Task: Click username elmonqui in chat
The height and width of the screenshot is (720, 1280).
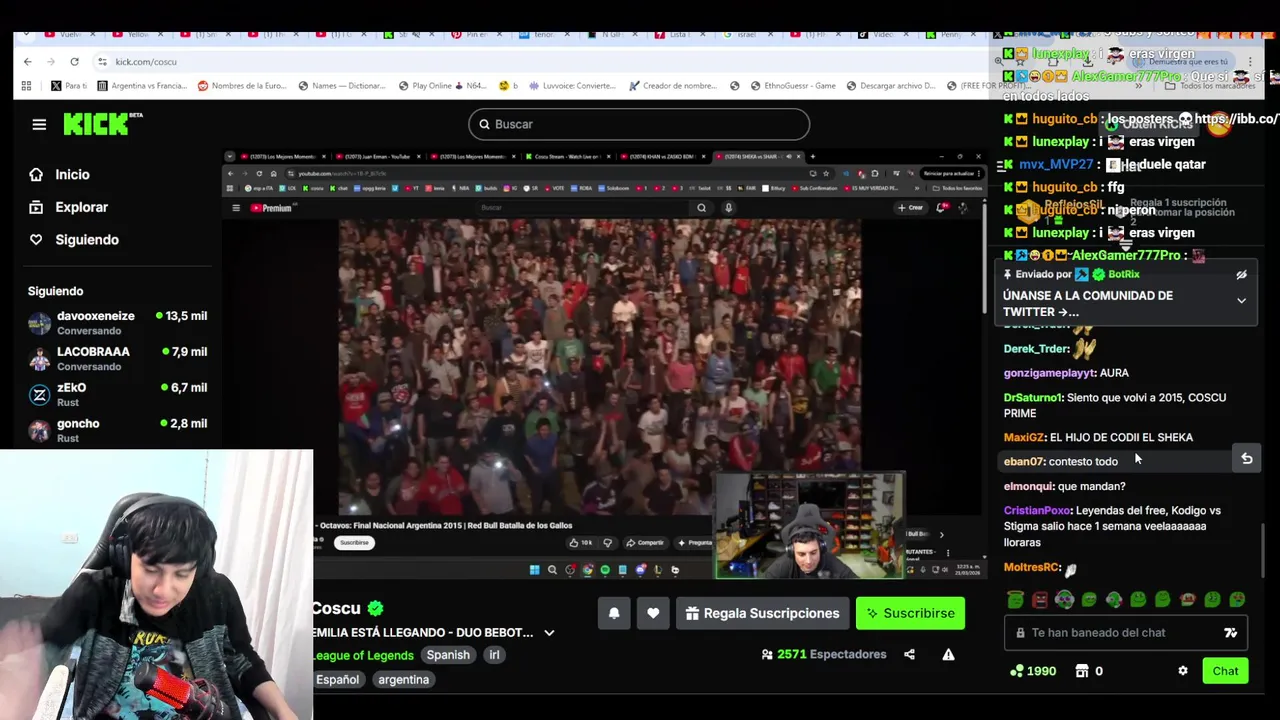Action: (x=1028, y=486)
